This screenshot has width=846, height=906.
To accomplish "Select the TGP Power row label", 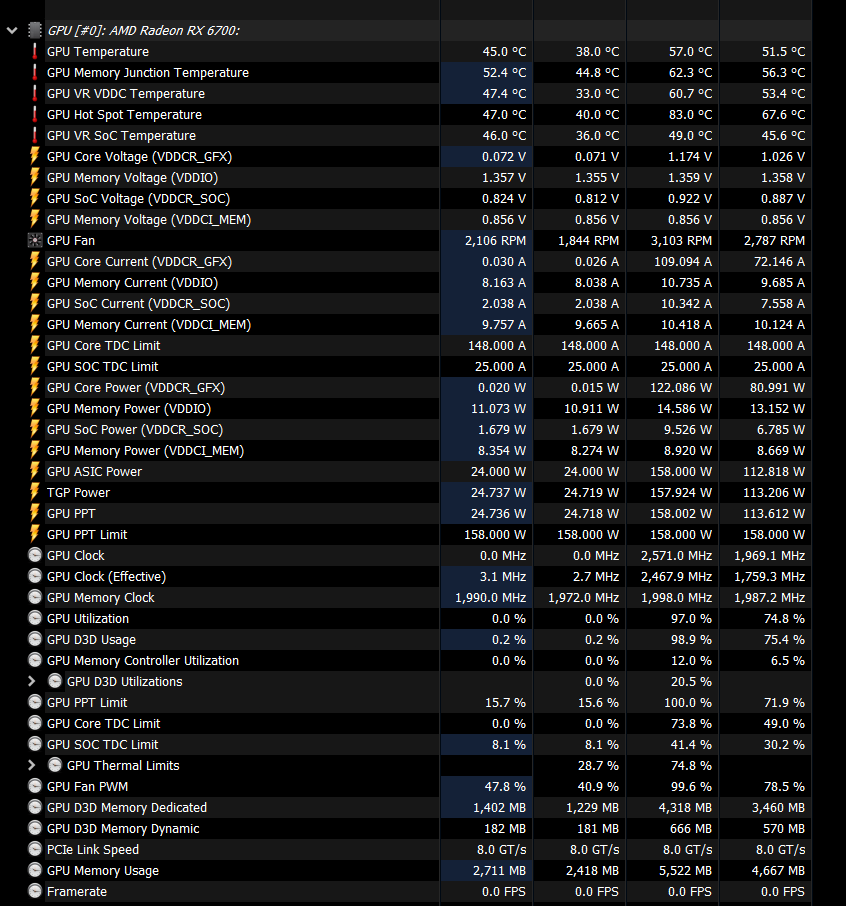I will [78, 492].
